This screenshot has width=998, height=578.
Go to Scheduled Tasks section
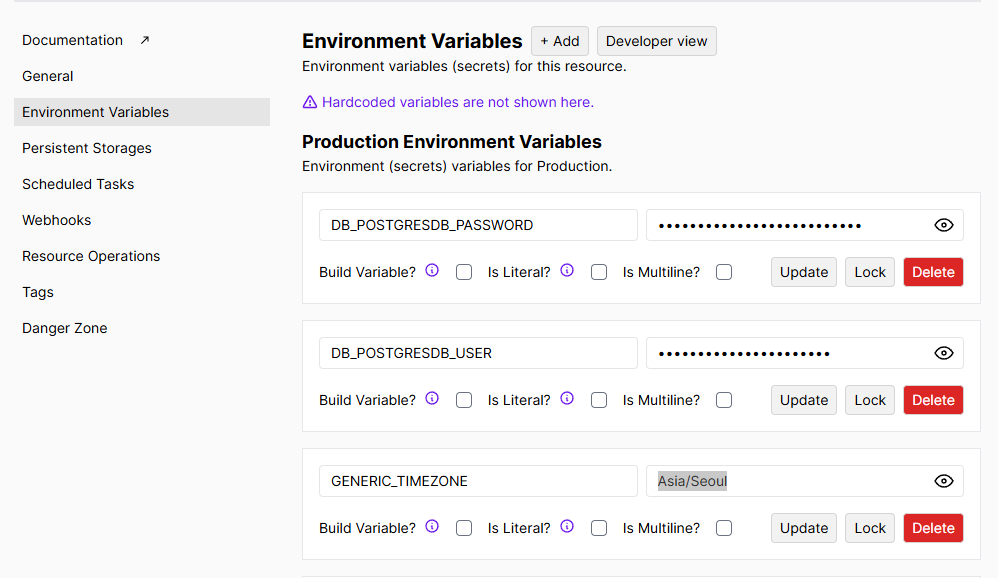[x=78, y=184]
